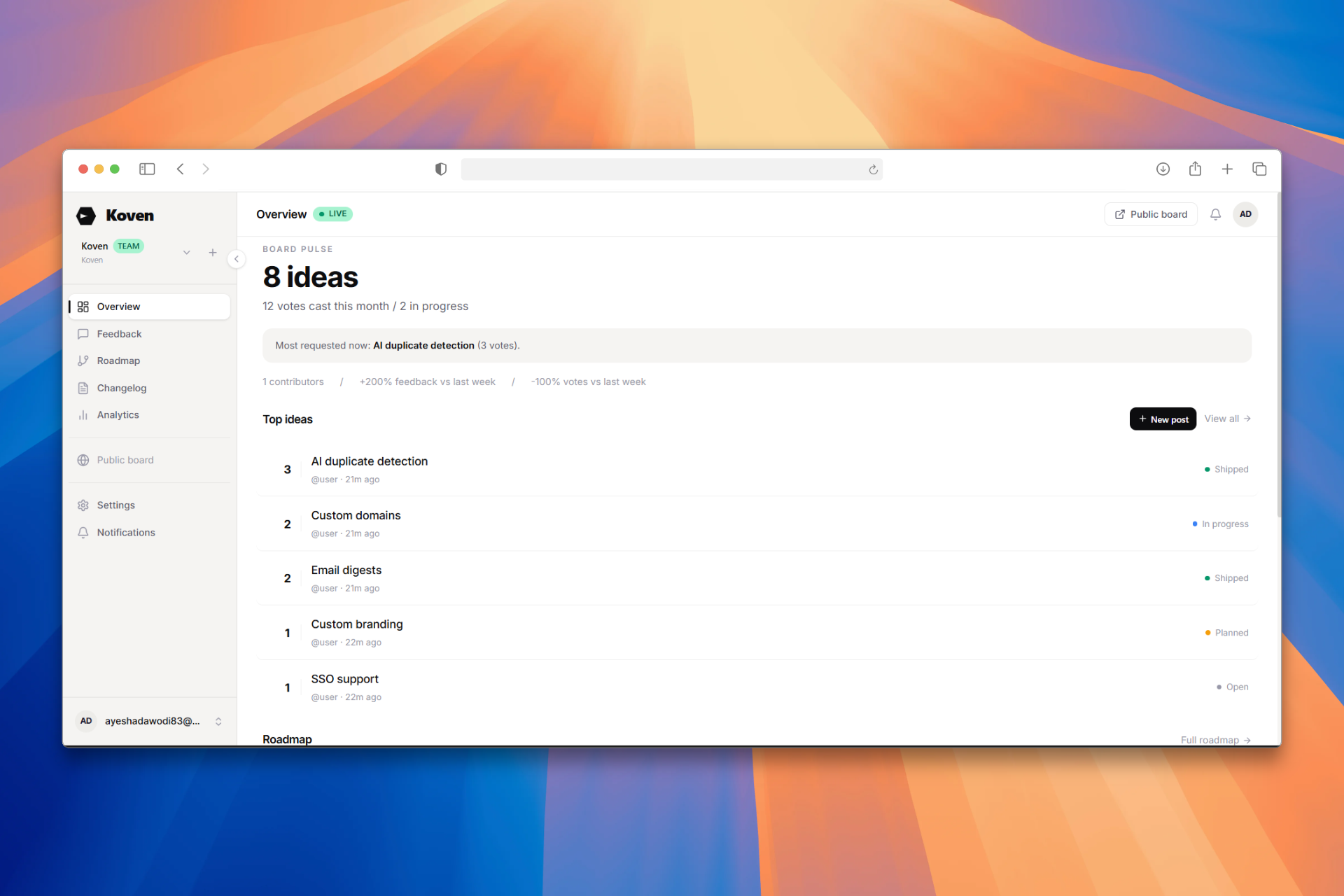Click the Koven hexagon logo
Viewport: 1344px width, 896px height.
coord(86,216)
